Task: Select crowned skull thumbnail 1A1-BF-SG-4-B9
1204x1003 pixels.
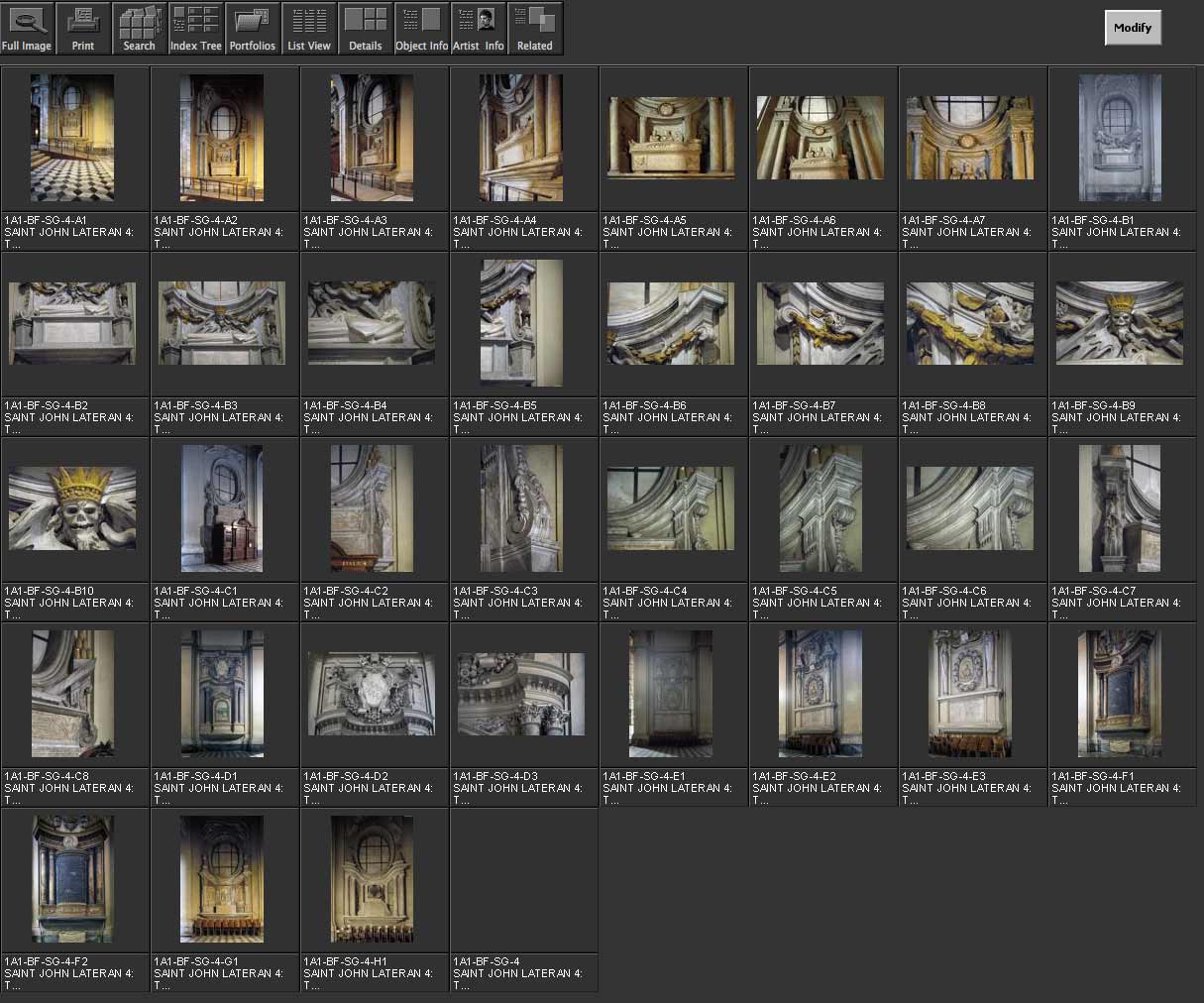Action: [1120, 323]
